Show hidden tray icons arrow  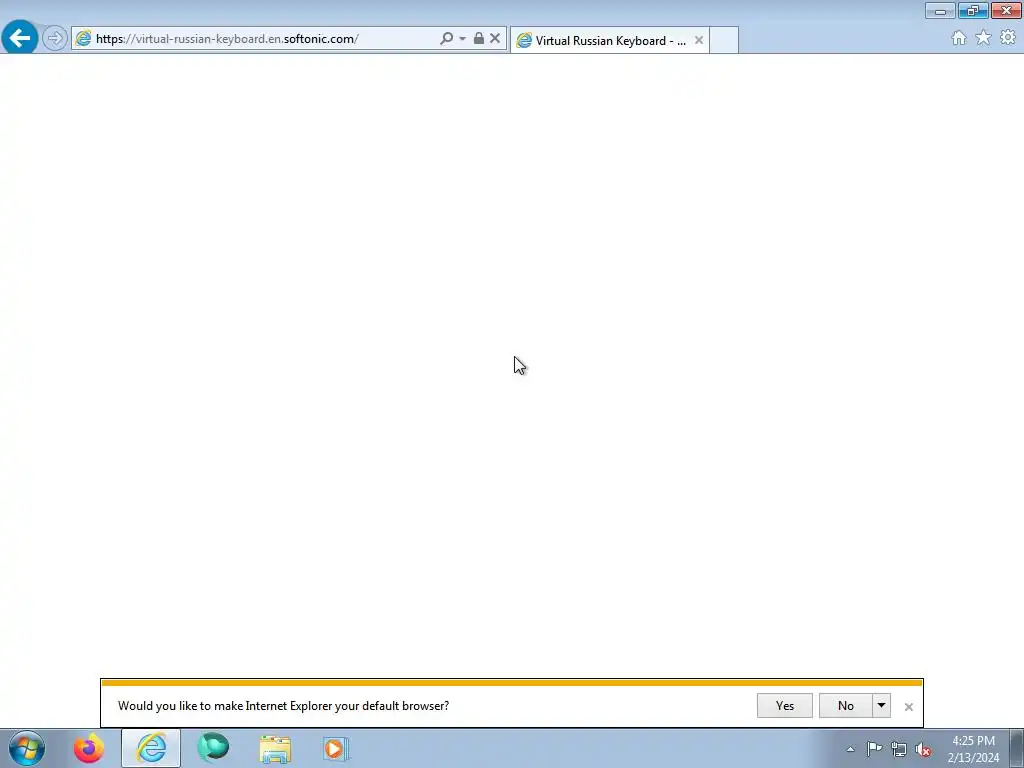click(x=850, y=749)
